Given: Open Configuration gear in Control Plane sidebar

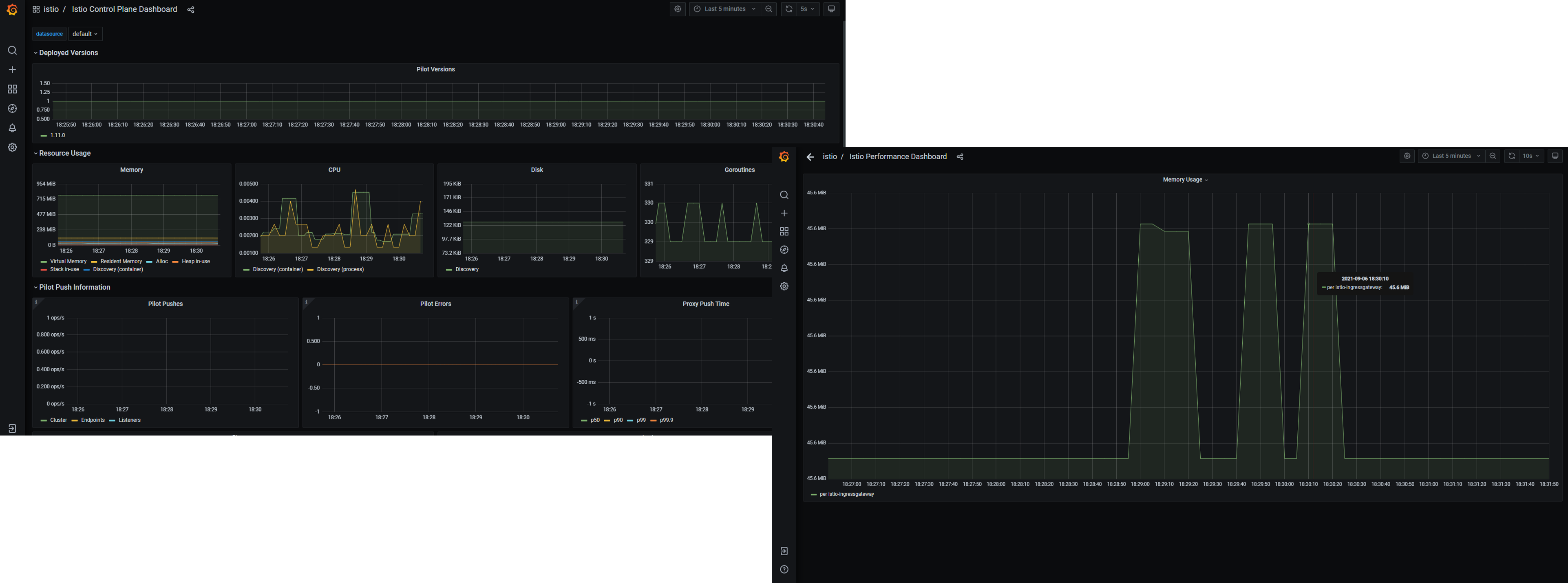Looking at the screenshot, I should pyautogui.click(x=12, y=147).
